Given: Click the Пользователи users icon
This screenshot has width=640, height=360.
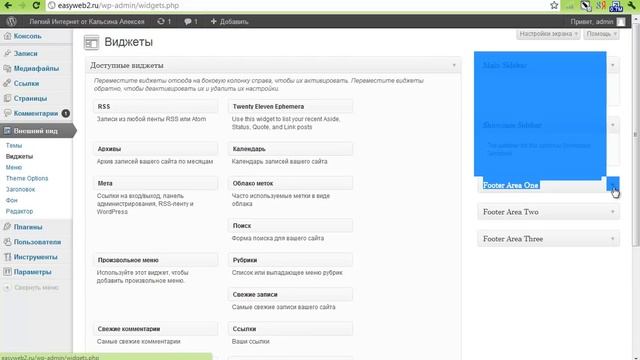Looking at the screenshot, I should (x=7, y=242).
